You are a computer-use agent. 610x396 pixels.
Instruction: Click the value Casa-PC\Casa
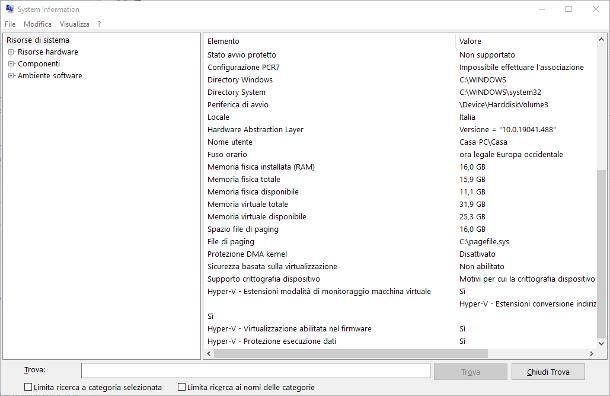pos(483,142)
